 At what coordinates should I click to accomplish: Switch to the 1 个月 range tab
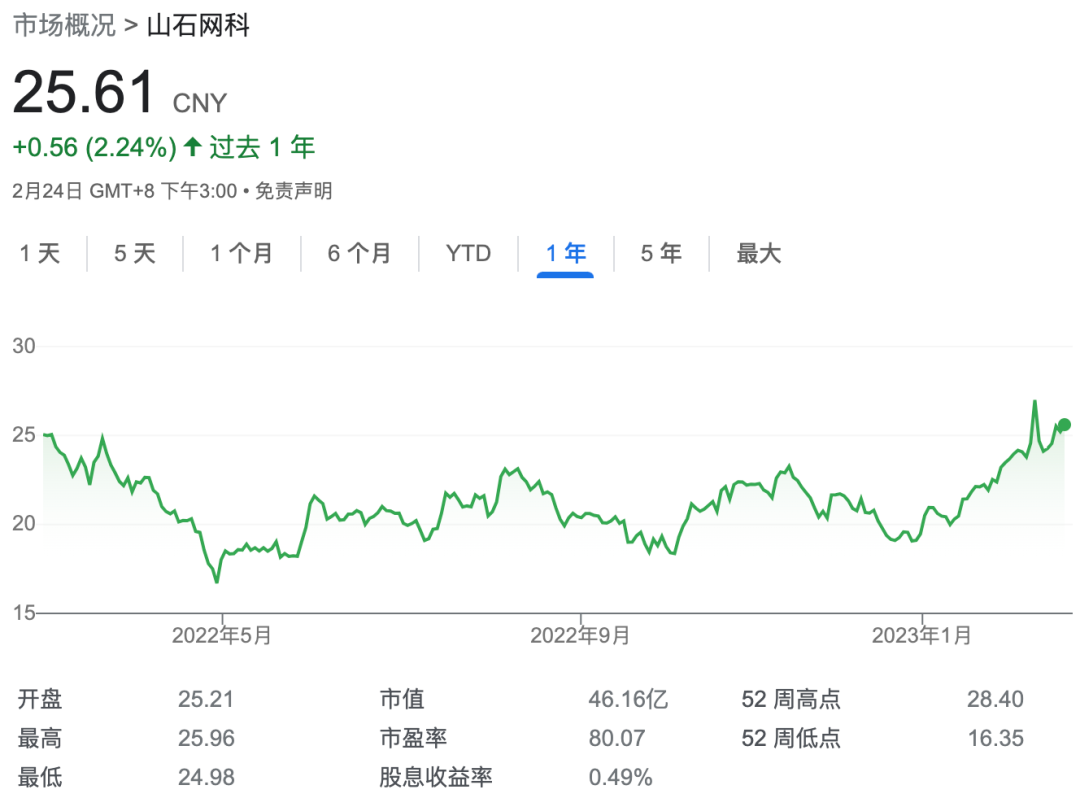click(242, 253)
